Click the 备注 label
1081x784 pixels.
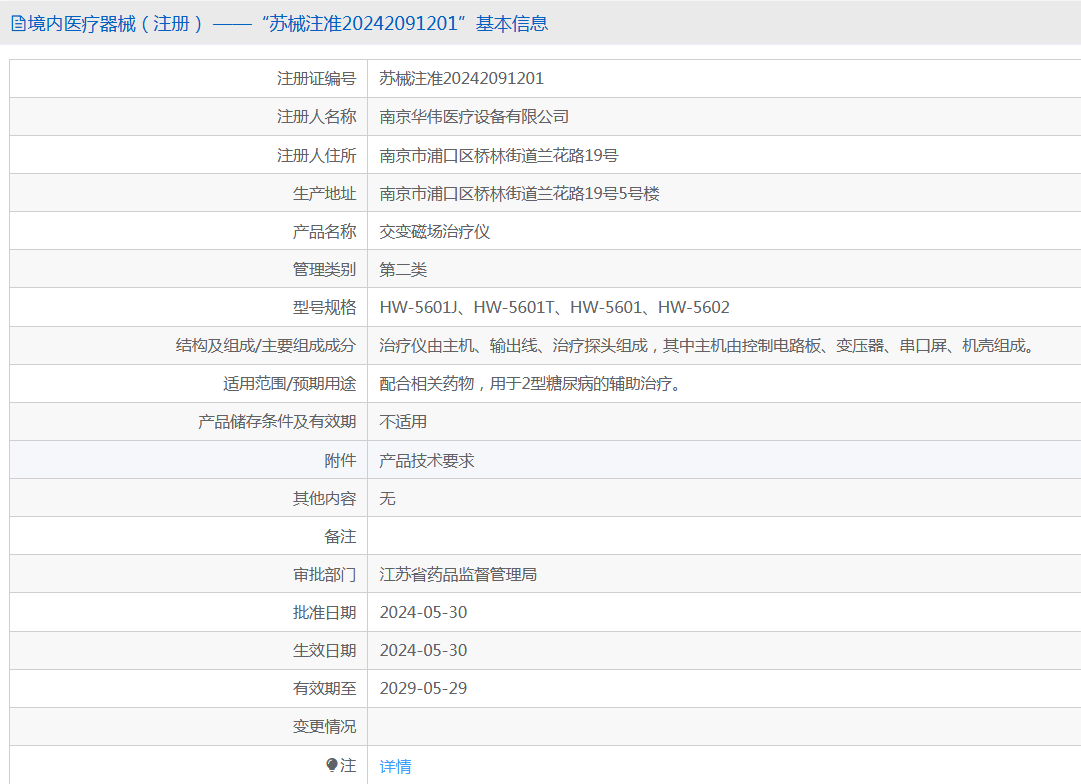click(x=341, y=536)
